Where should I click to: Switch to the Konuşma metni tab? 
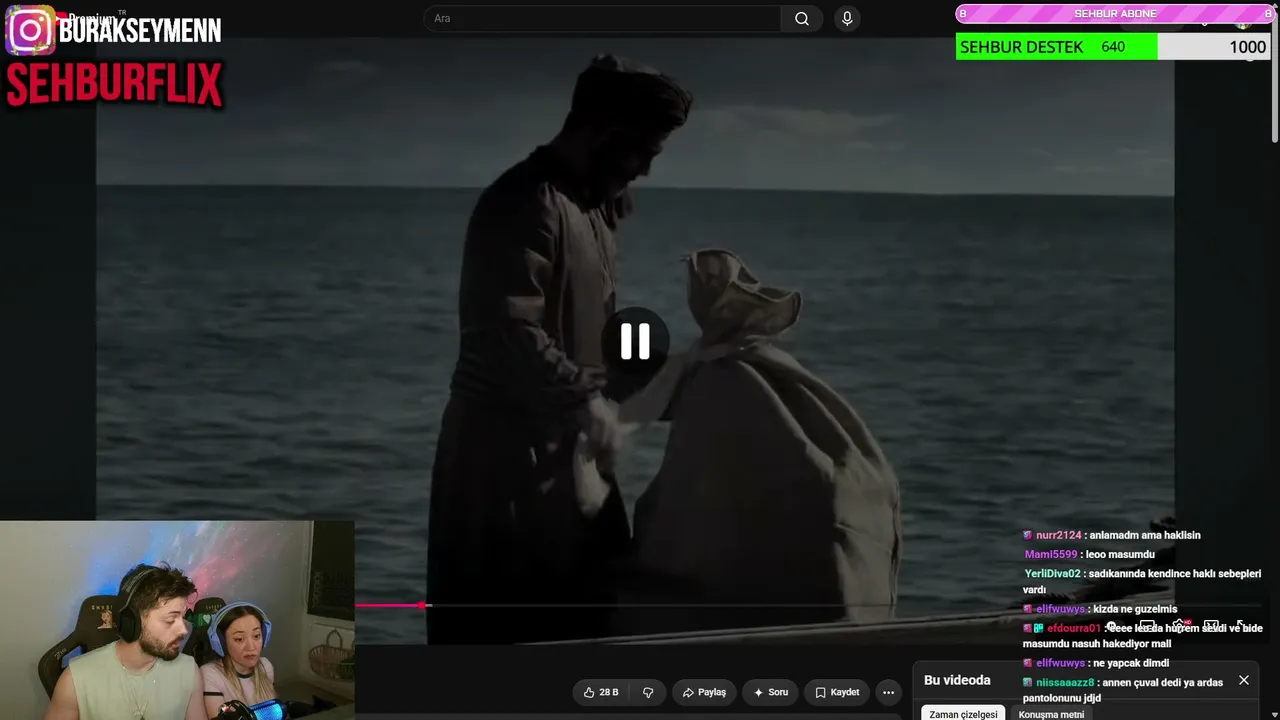1051,714
